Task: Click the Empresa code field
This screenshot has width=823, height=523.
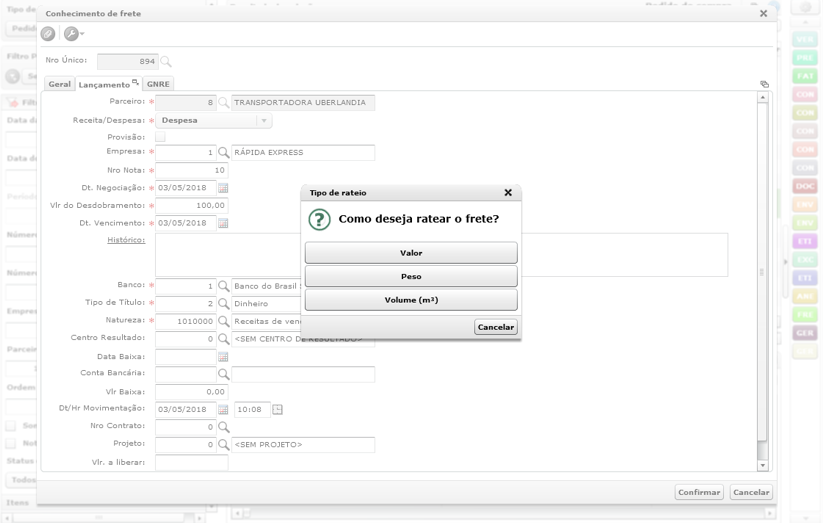Action: 186,152
